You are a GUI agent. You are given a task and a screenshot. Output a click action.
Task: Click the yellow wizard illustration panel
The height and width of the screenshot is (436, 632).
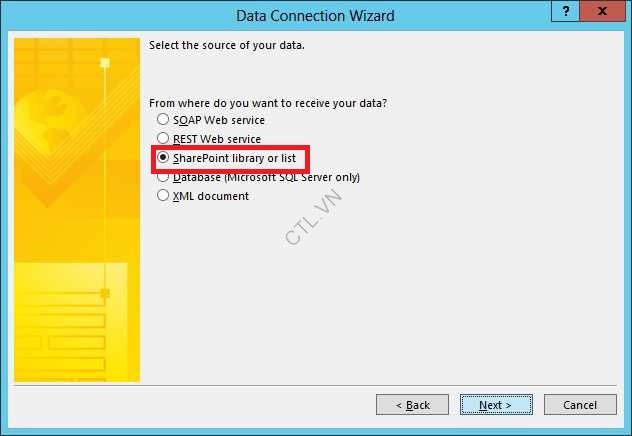pyautogui.click(x=77, y=210)
